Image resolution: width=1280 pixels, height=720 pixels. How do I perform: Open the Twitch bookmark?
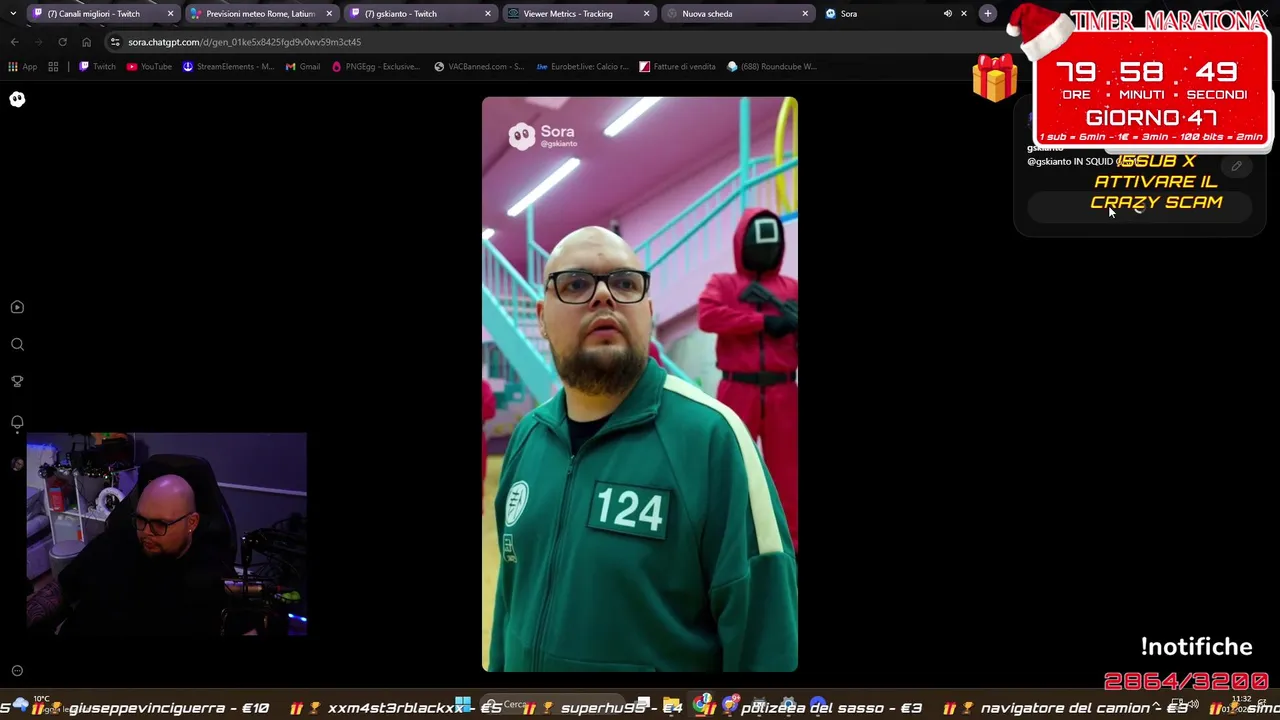tap(97, 67)
